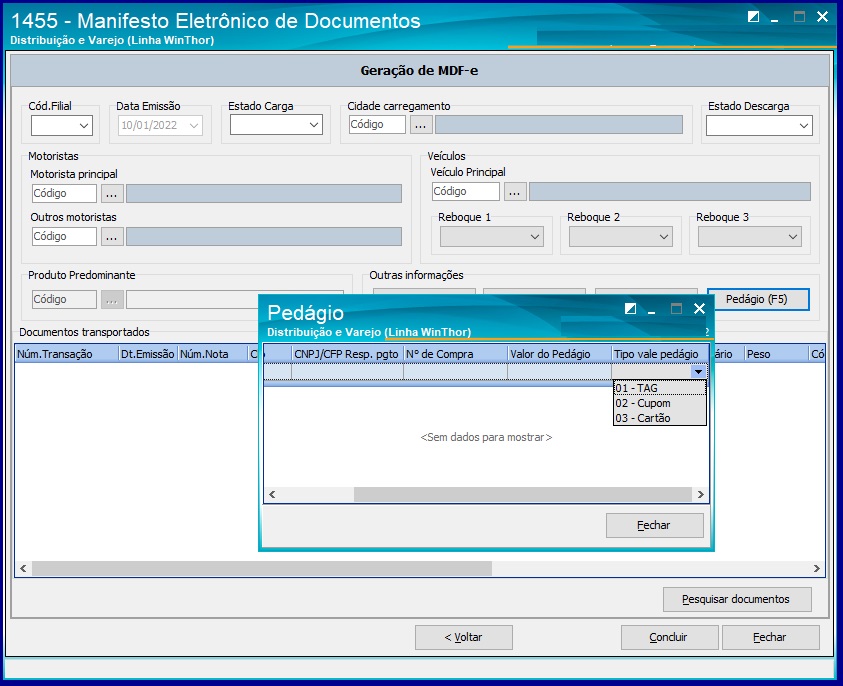Viewport: 843px width, 686px height.
Task: Click Pedágio window resize-mode icon
Action: 631,309
